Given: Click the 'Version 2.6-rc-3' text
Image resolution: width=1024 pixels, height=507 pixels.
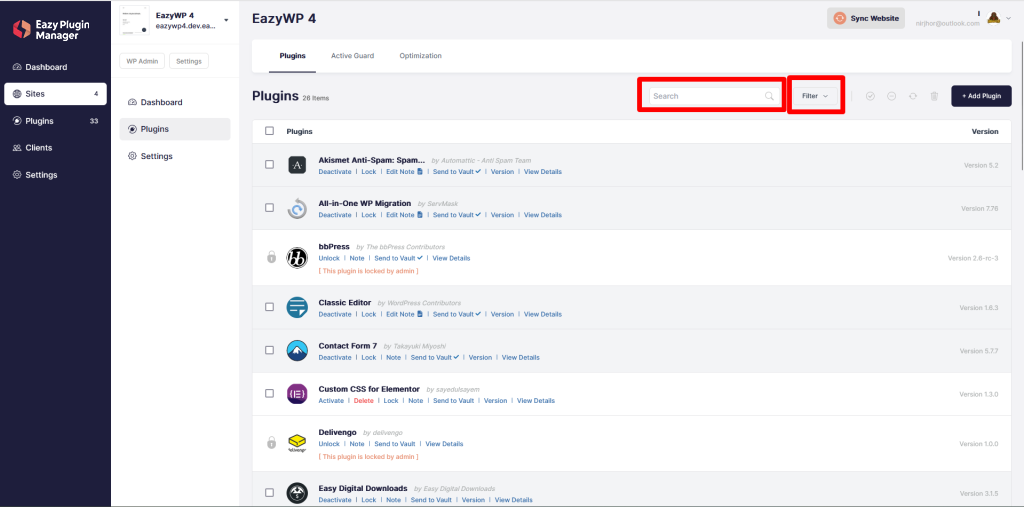Looking at the screenshot, I should tap(973, 258).
